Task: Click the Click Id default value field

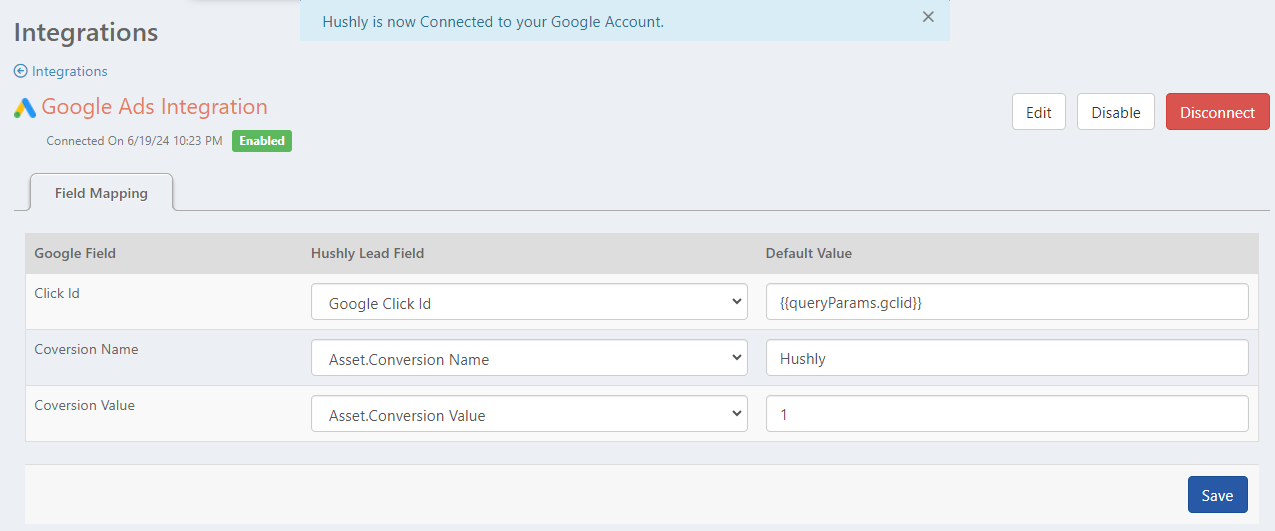Action: 1006,302
